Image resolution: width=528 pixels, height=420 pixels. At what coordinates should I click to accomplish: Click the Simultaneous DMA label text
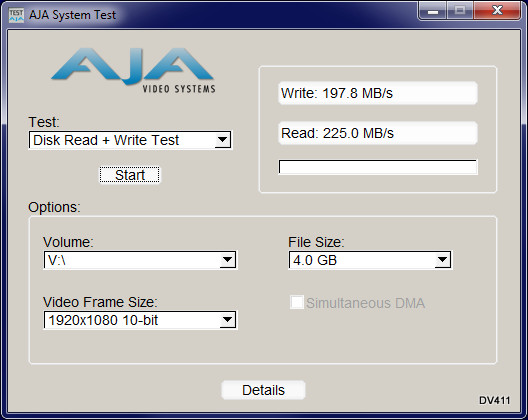click(x=365, y=303)
